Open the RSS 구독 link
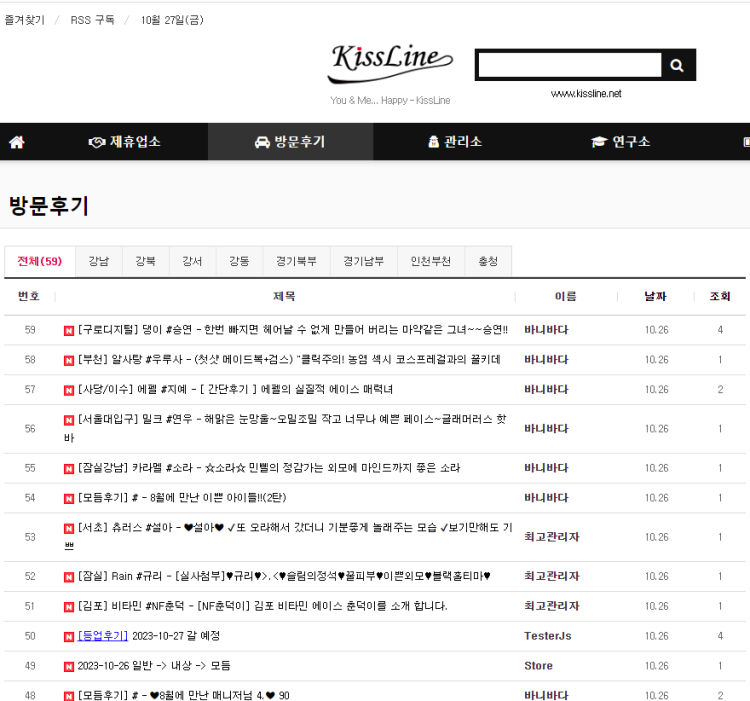The image size is (750, 701). click(92, 20)
